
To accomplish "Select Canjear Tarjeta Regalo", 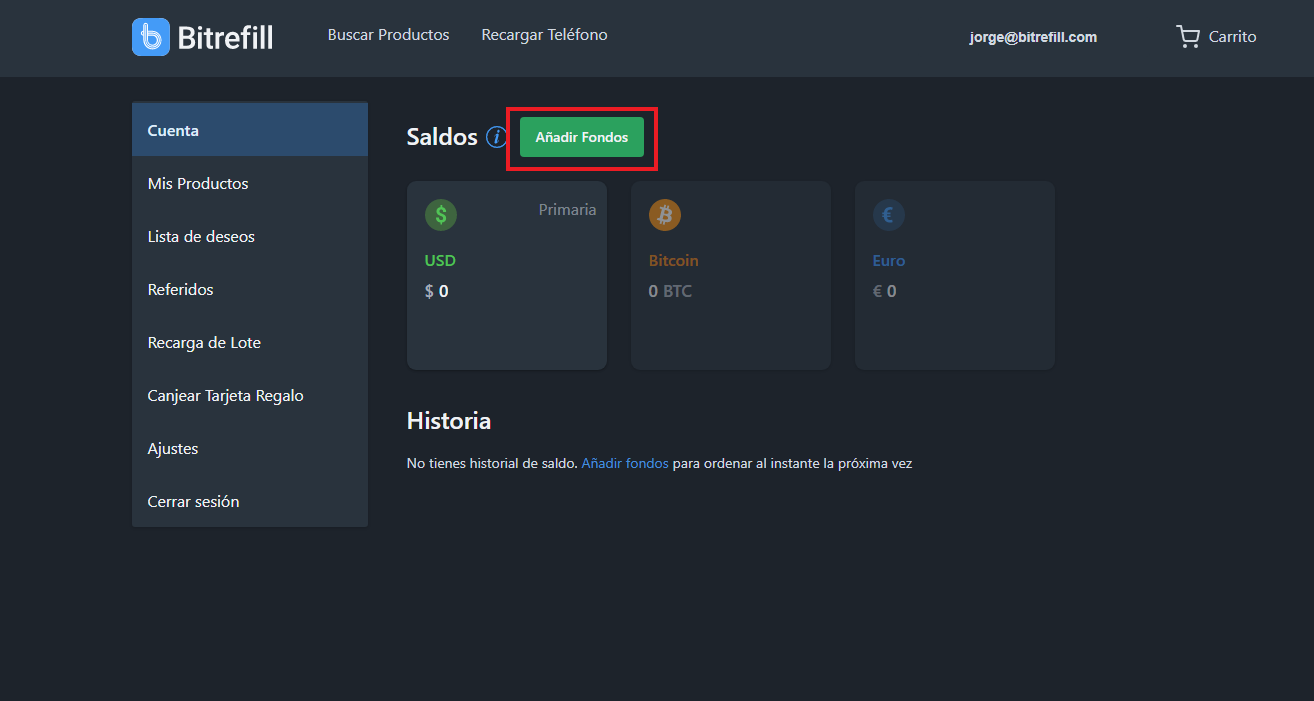I will tap(250, 395).
